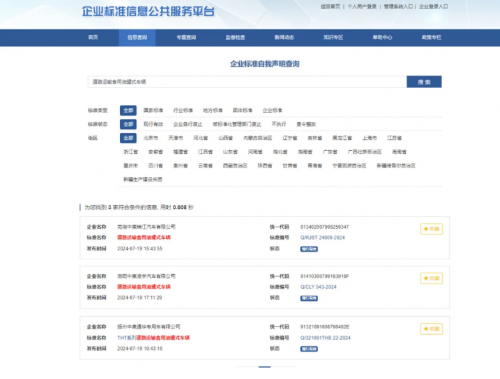Open the 首页 navigation tab
The image size is (500, 379).
pyautogui.click(x=93, y=37)
